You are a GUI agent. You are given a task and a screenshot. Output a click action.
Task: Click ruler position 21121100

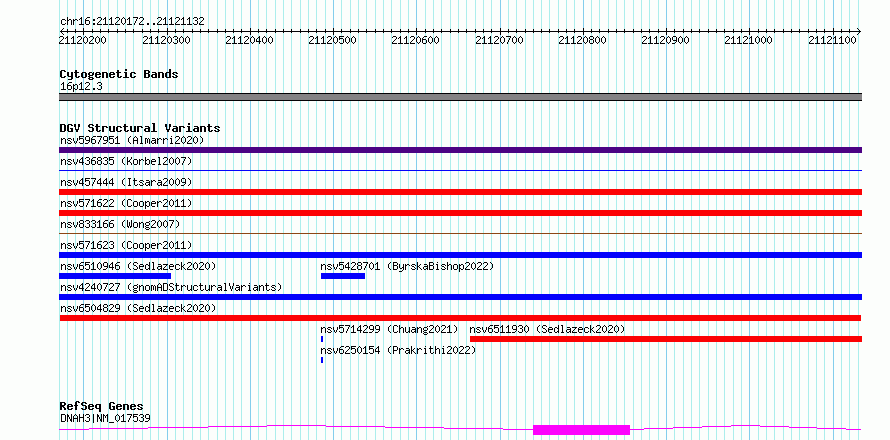[833, 40]
